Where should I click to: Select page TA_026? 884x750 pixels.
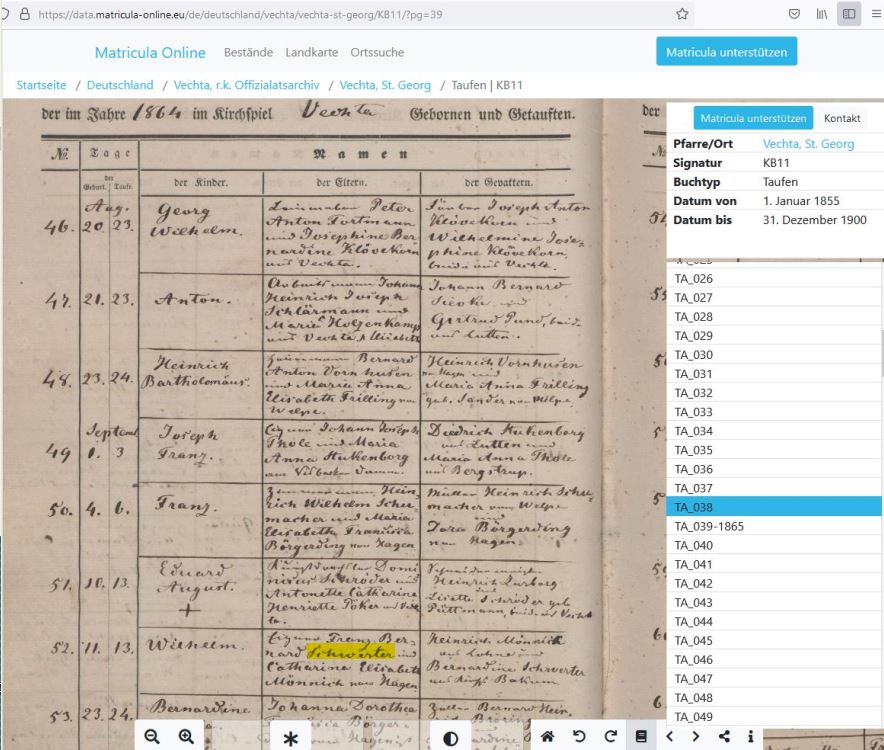[x=774, y=279]
